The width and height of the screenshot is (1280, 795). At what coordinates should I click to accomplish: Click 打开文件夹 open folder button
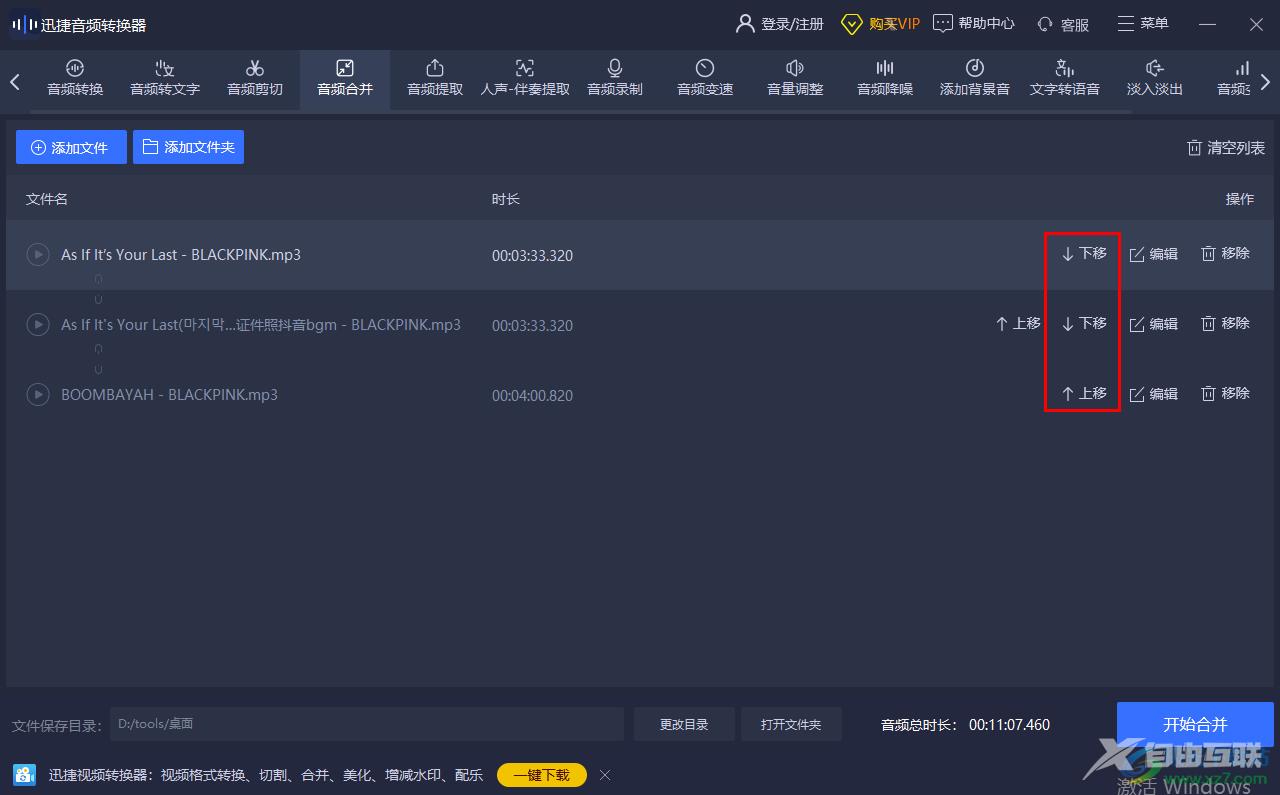pyautogui.click(x=791, y=724)
